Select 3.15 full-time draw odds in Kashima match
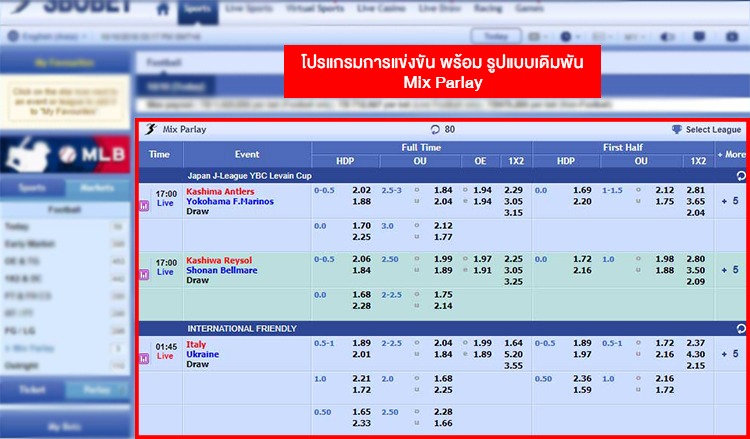The image size is (750, 439). [513, 213]
